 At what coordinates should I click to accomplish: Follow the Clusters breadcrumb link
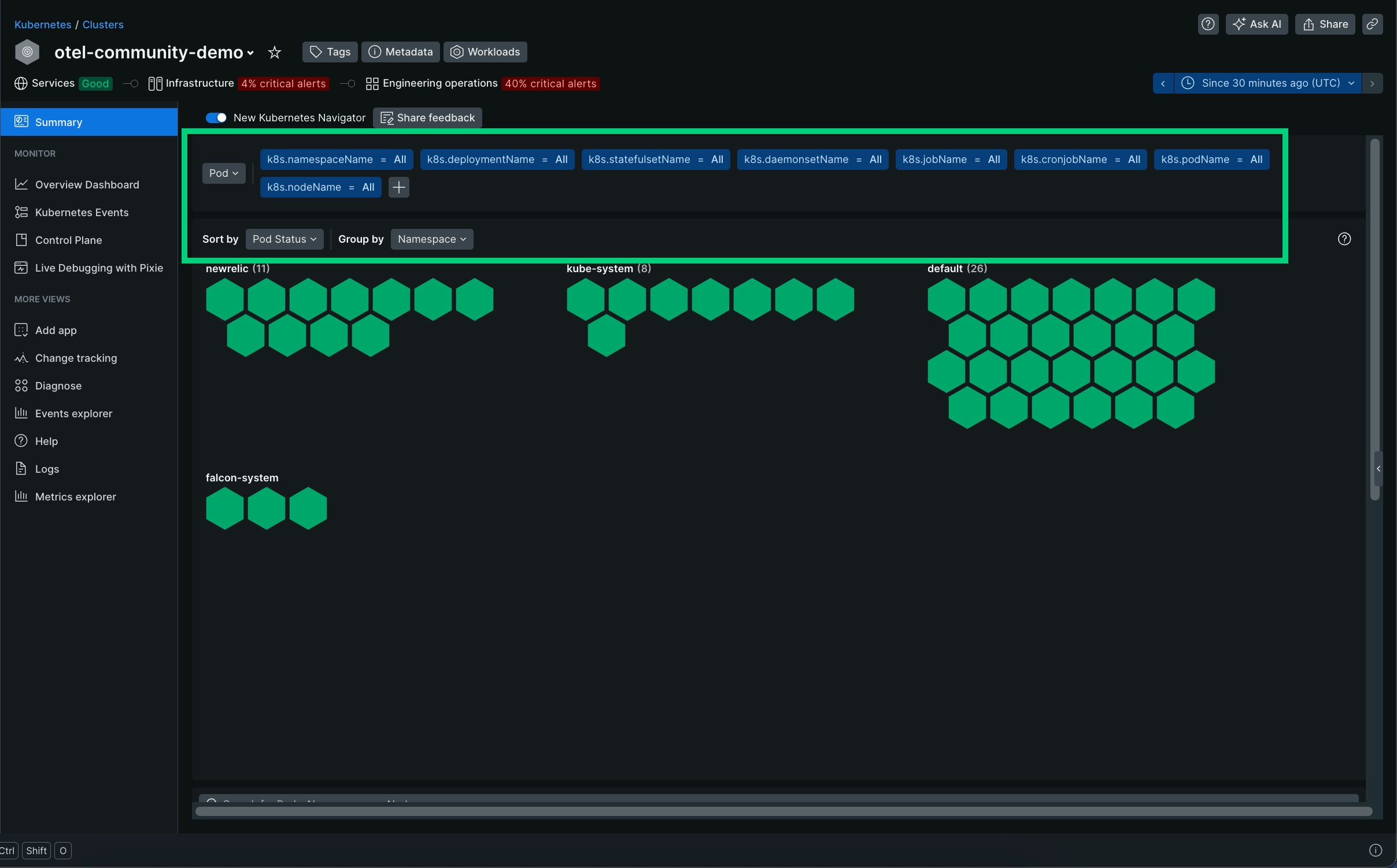103,25
